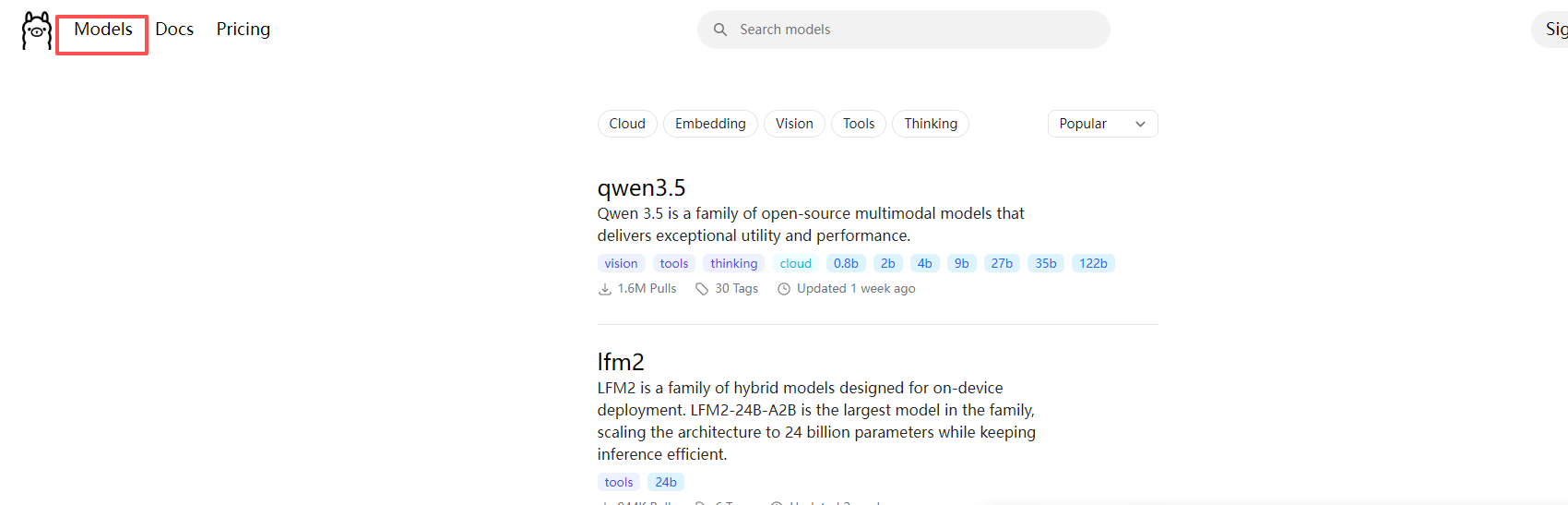1568x505 pixels.
Task: Click the thinking tag under qwen3.5
Action: click(x=734, y=264)
